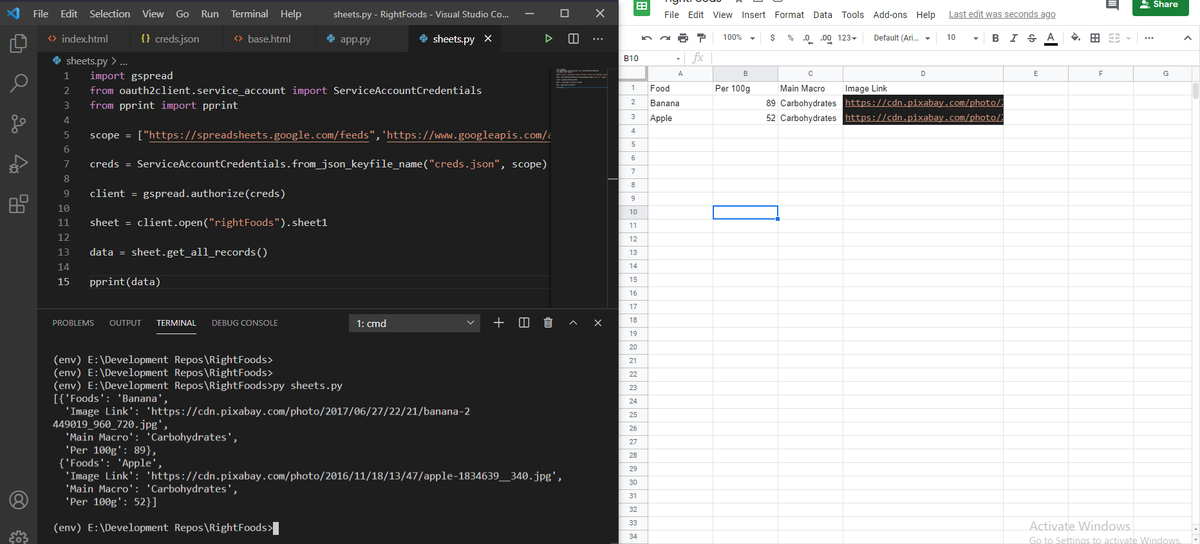Switch to DEBUG CONSOLE panel tab

(x=245, y=323)
